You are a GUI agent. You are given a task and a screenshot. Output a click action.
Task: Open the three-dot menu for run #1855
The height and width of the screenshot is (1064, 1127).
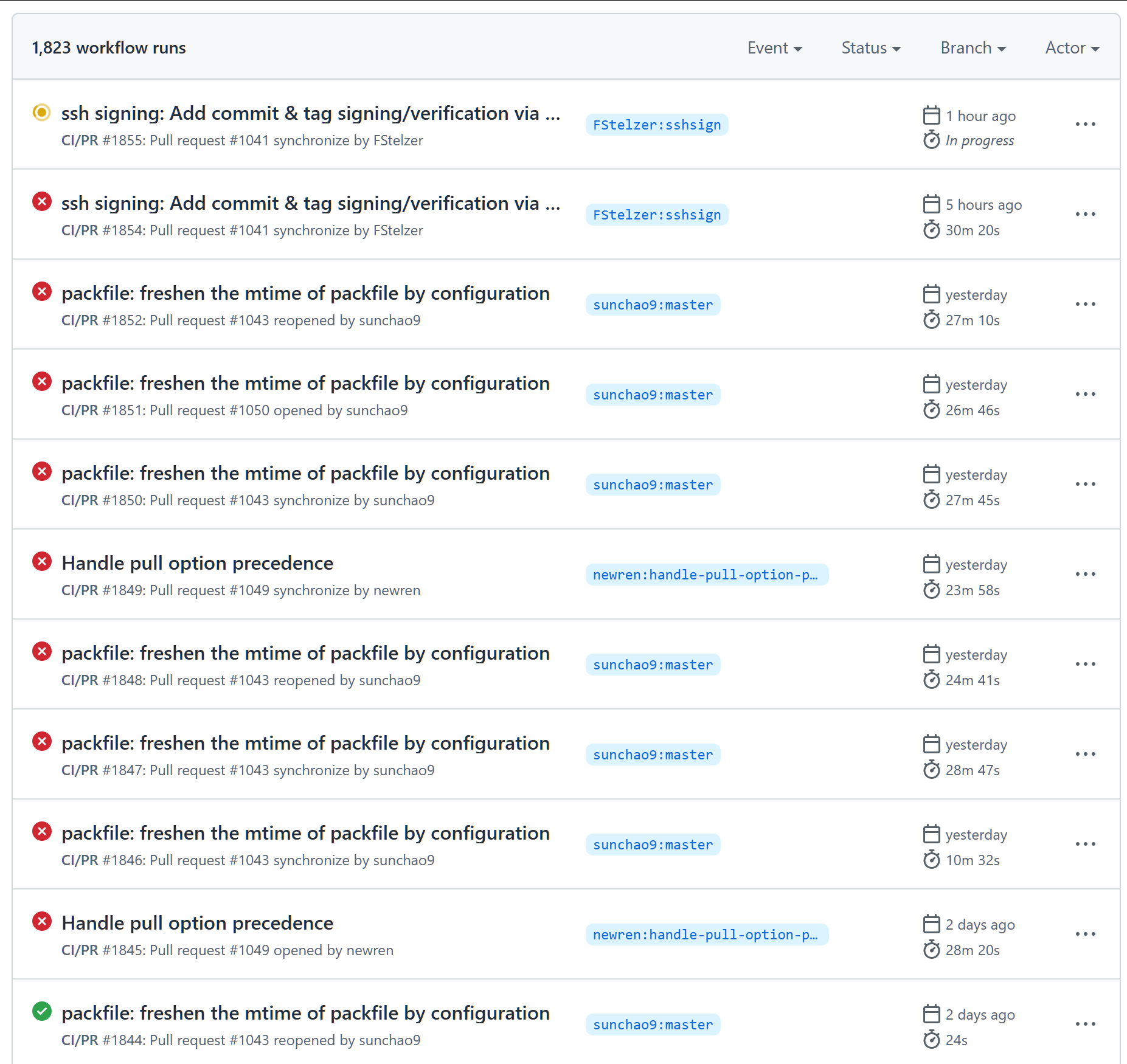coord(1086,124)
